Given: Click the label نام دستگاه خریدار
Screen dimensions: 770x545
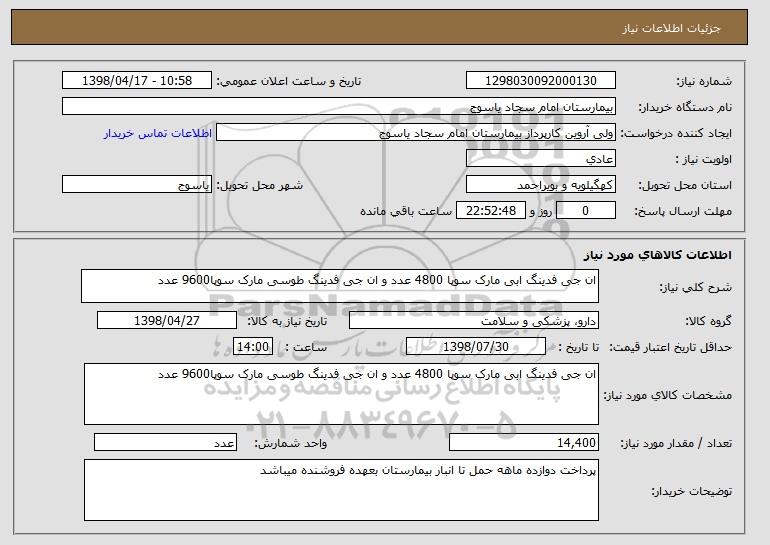Looking at the screenshot, I should pos(685,107).
